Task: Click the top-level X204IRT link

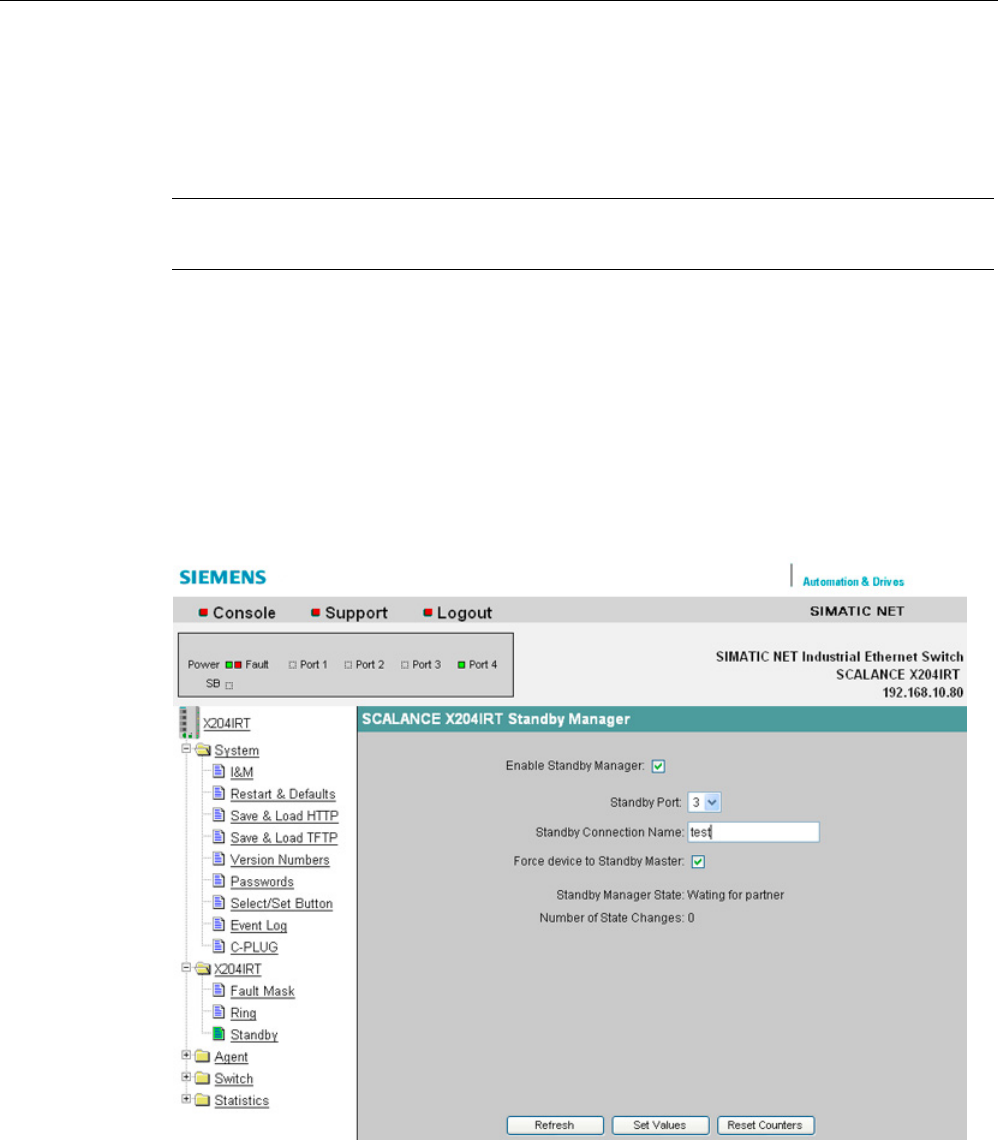Action: [227, 723]
